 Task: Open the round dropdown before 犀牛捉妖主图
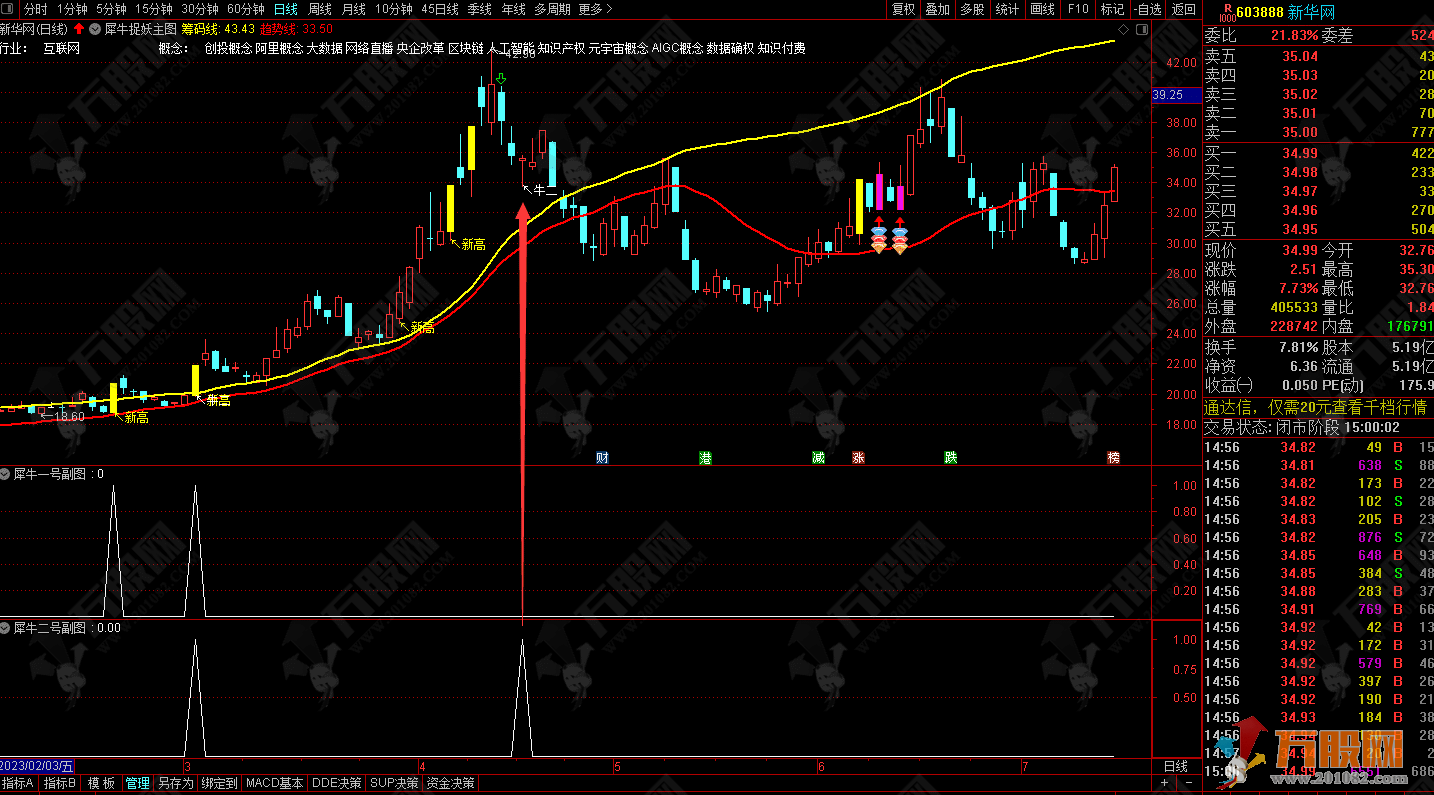95,29
